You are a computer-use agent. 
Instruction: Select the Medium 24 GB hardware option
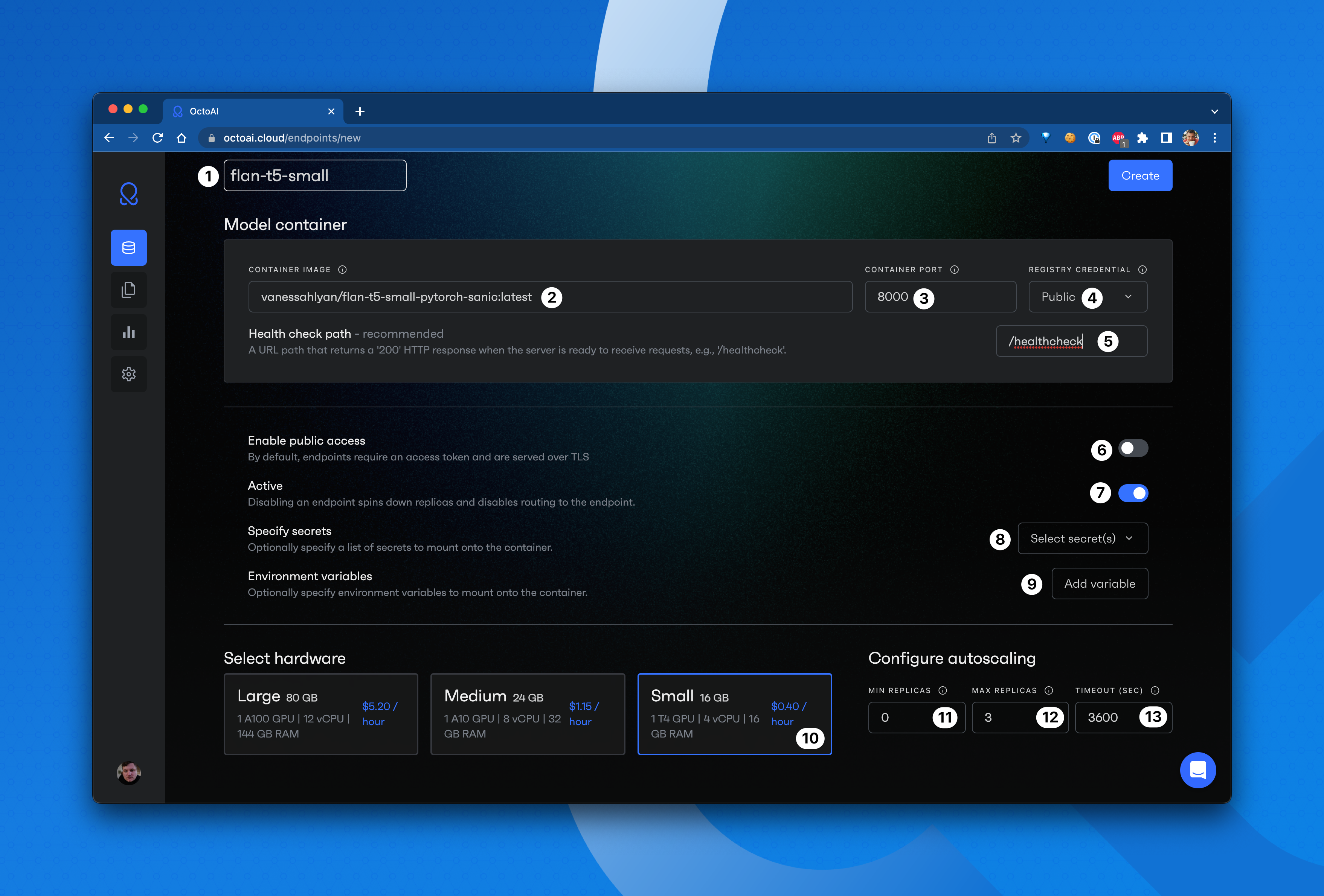(528, 714)
